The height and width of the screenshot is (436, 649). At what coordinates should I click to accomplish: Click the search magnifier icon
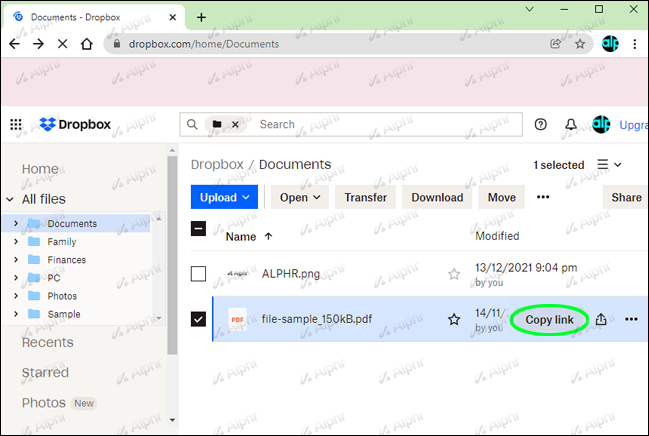[x=192, y=124]
